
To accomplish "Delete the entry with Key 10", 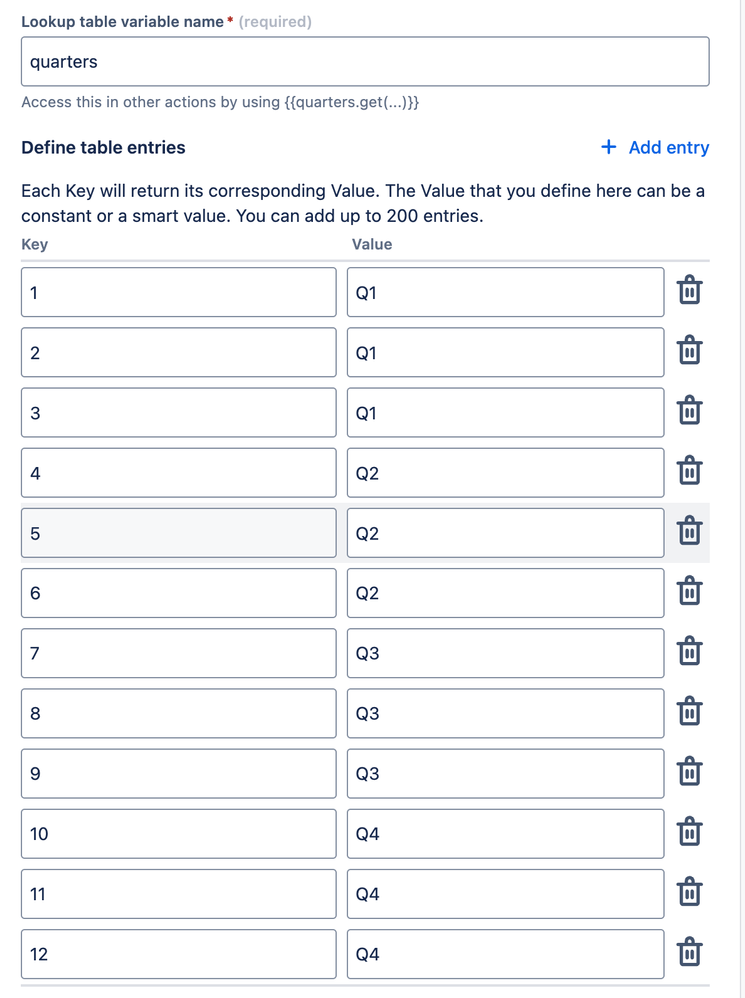I will point(689,832).
